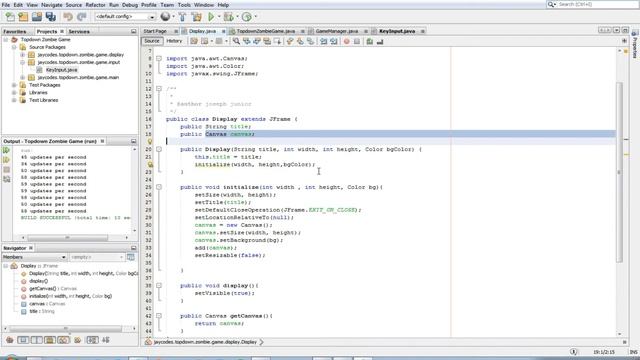
Task: Click the magnifier Find Selection editor icon
Action: click(236, 41)
